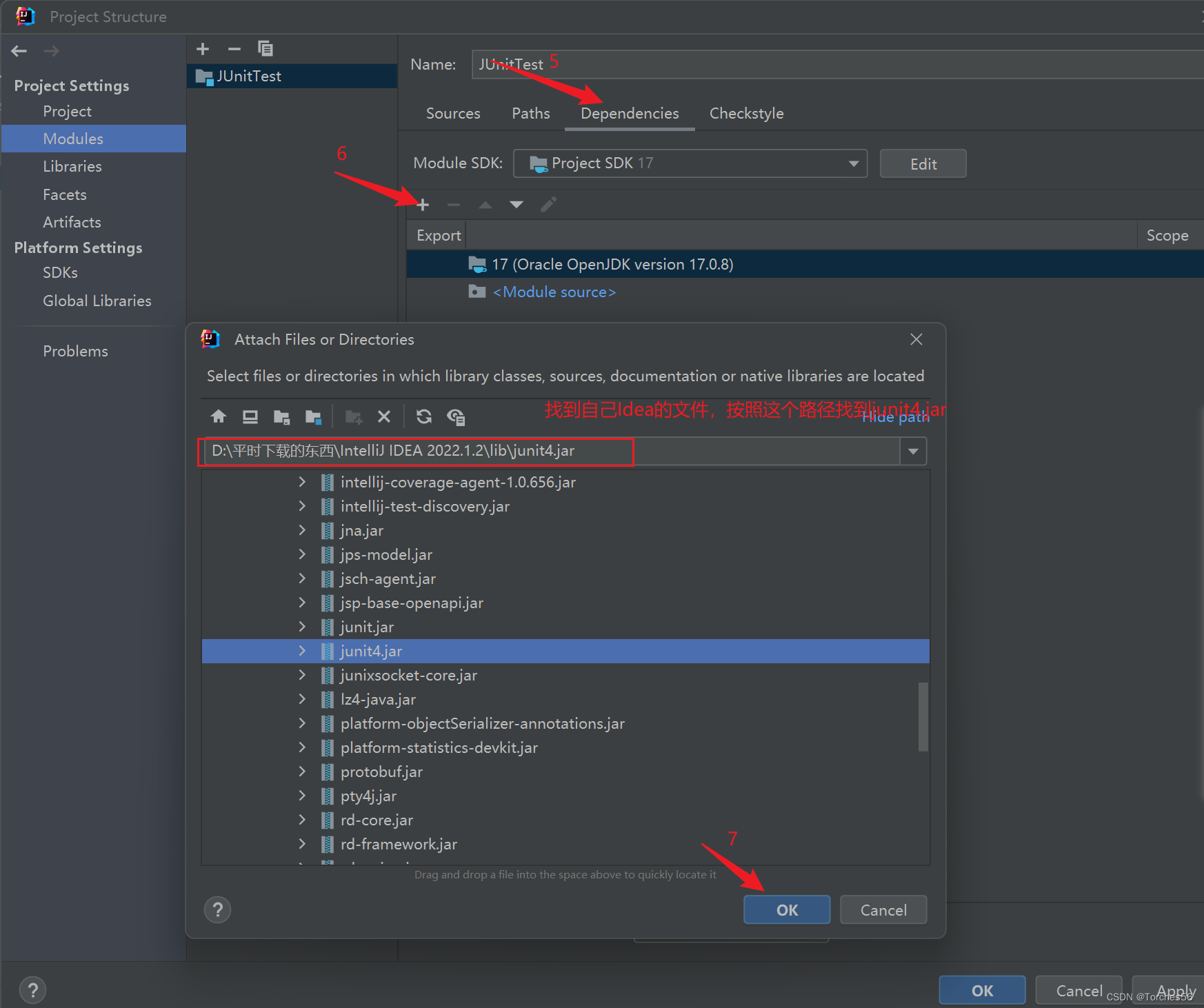Select rd-framework.jar file
The image size is (1204, 1008).
click(565, 844)
